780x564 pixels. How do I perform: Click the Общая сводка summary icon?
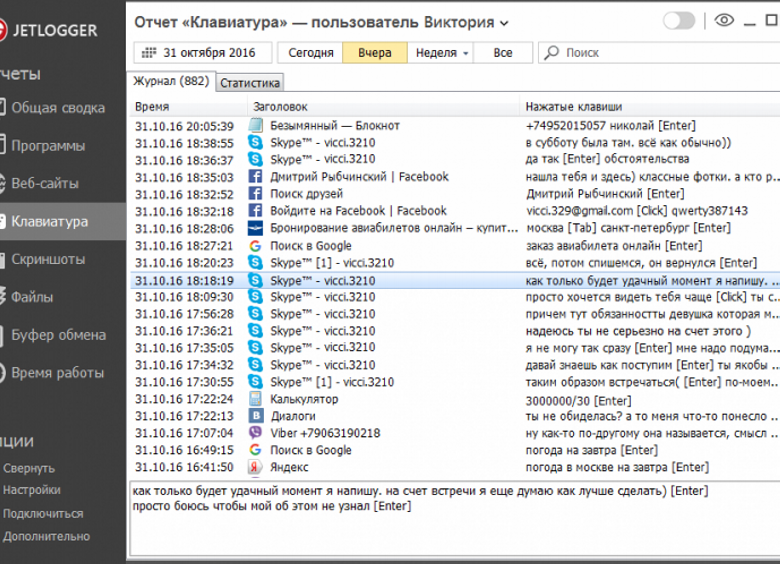tap(2, 108)
